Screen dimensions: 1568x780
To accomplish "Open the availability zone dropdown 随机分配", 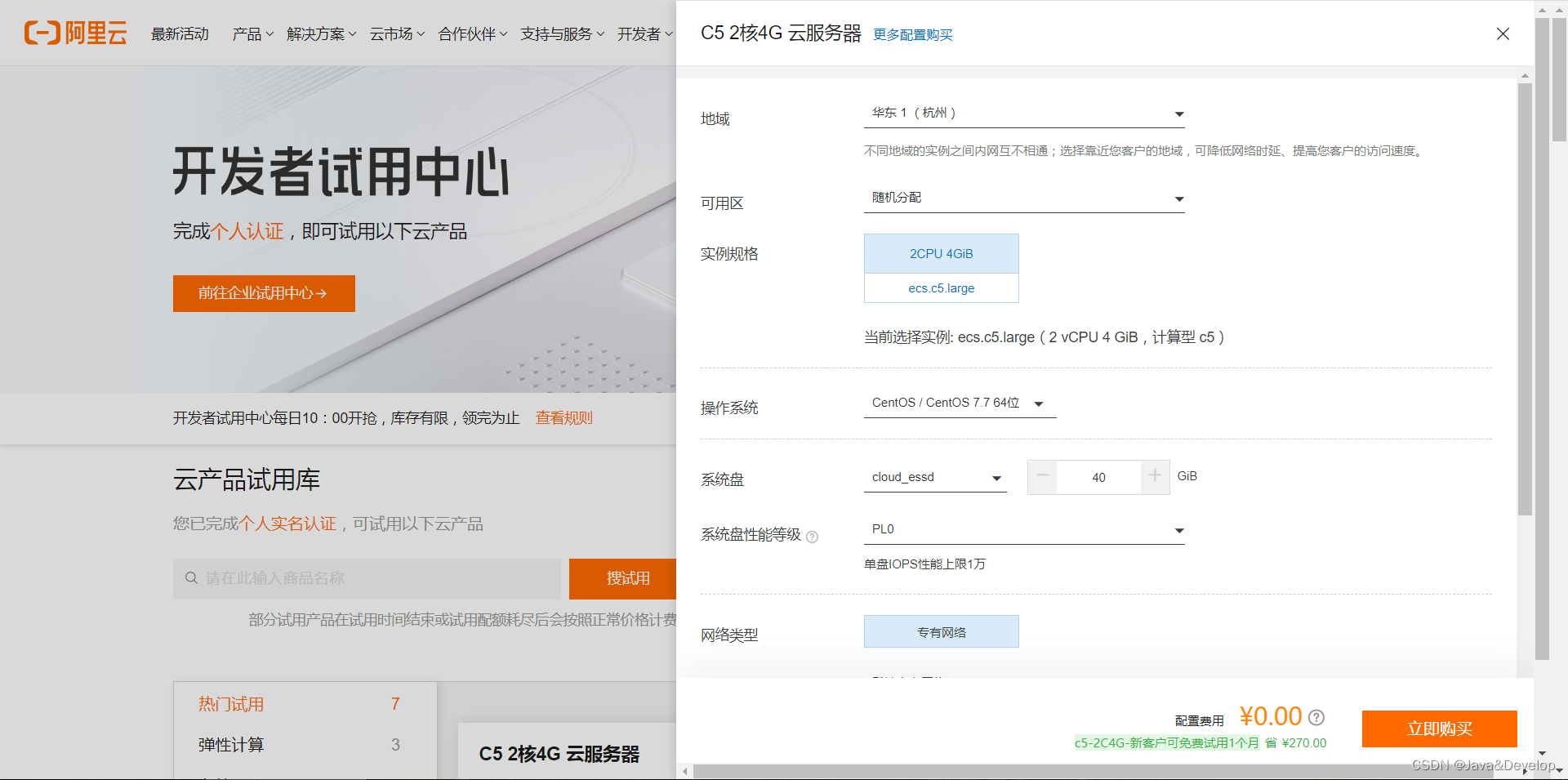I will pos(1024,198).
